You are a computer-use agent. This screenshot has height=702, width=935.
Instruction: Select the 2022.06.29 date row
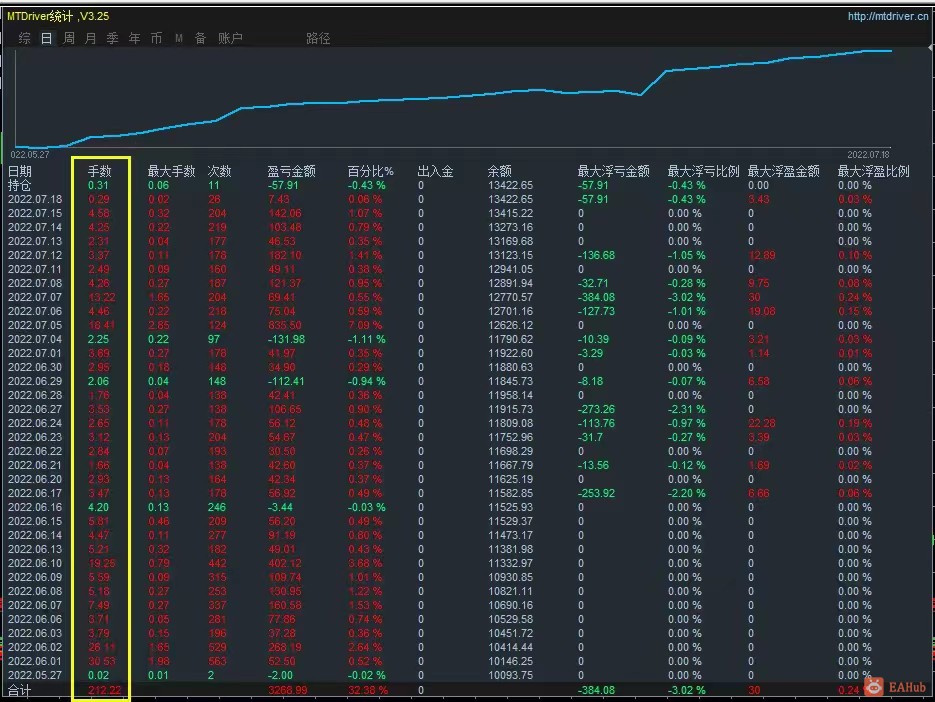(35, 381)
